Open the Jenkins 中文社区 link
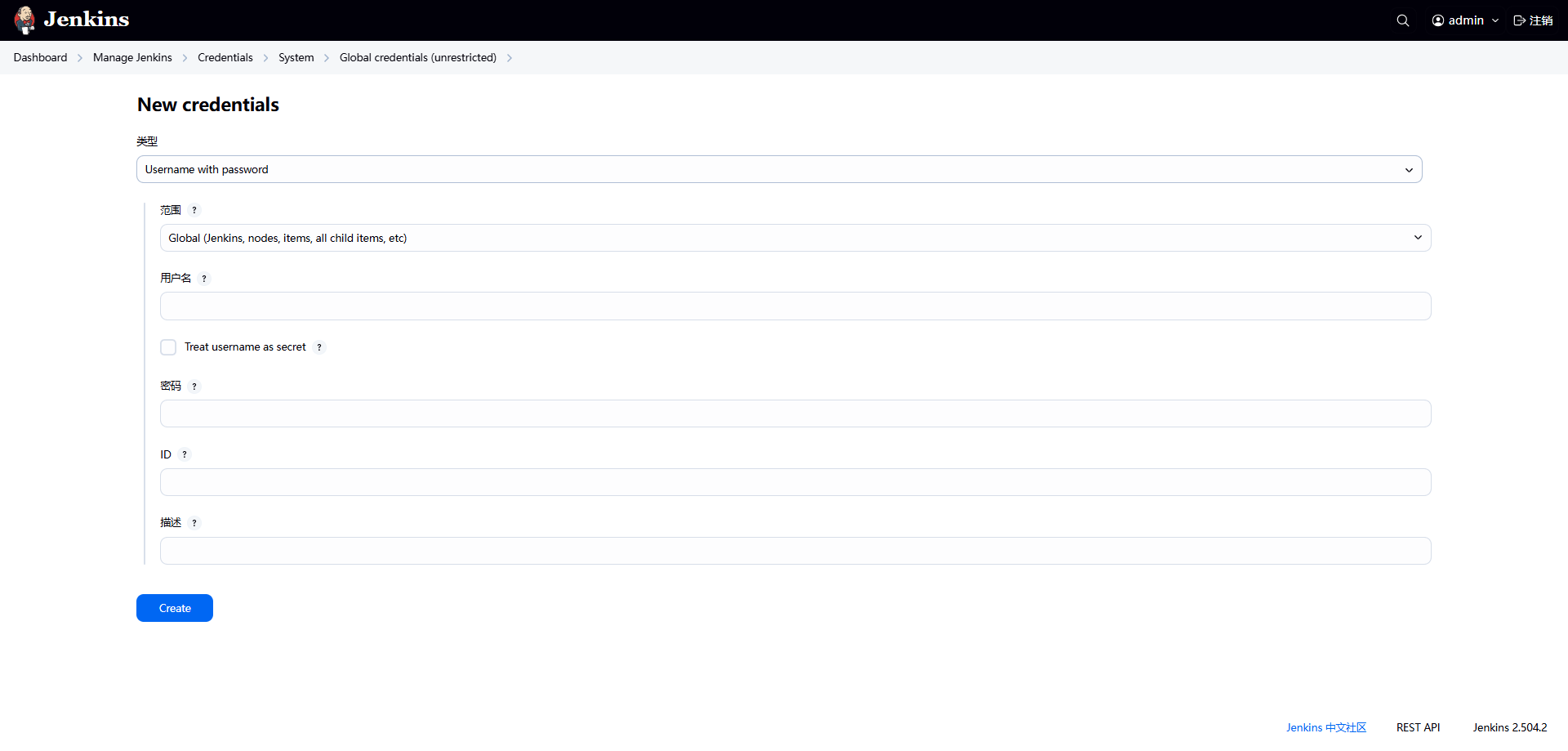 pyautogui.click(x=1325, y=727)
